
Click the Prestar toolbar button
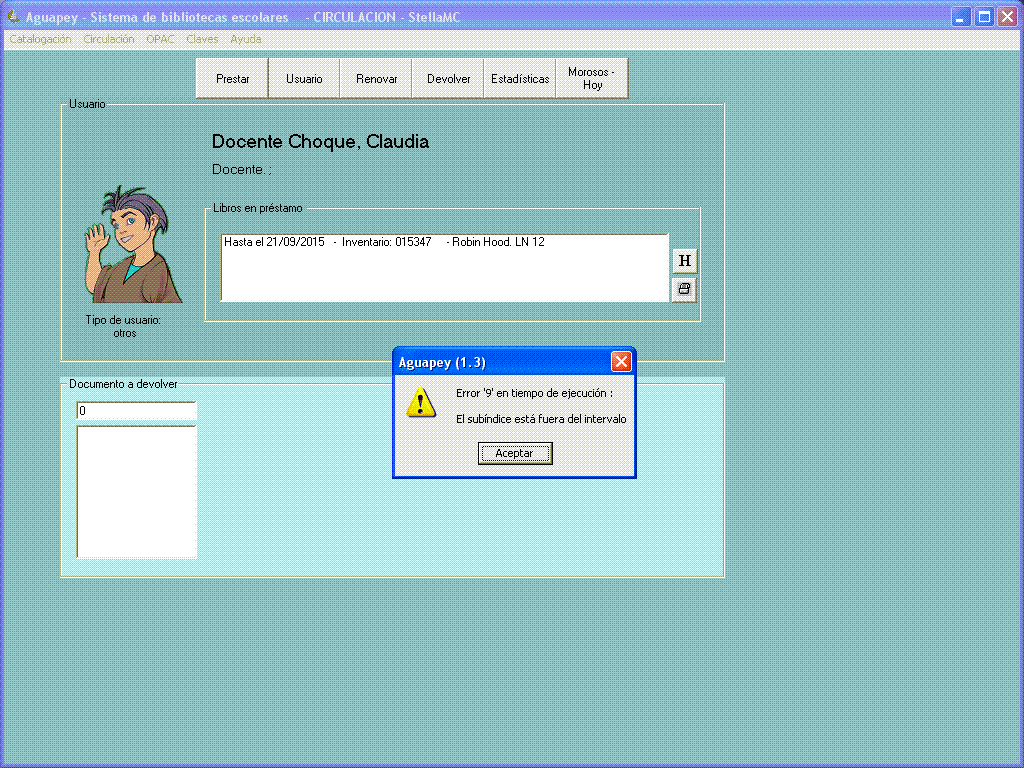pyautogui.click(x=232, y=79)
